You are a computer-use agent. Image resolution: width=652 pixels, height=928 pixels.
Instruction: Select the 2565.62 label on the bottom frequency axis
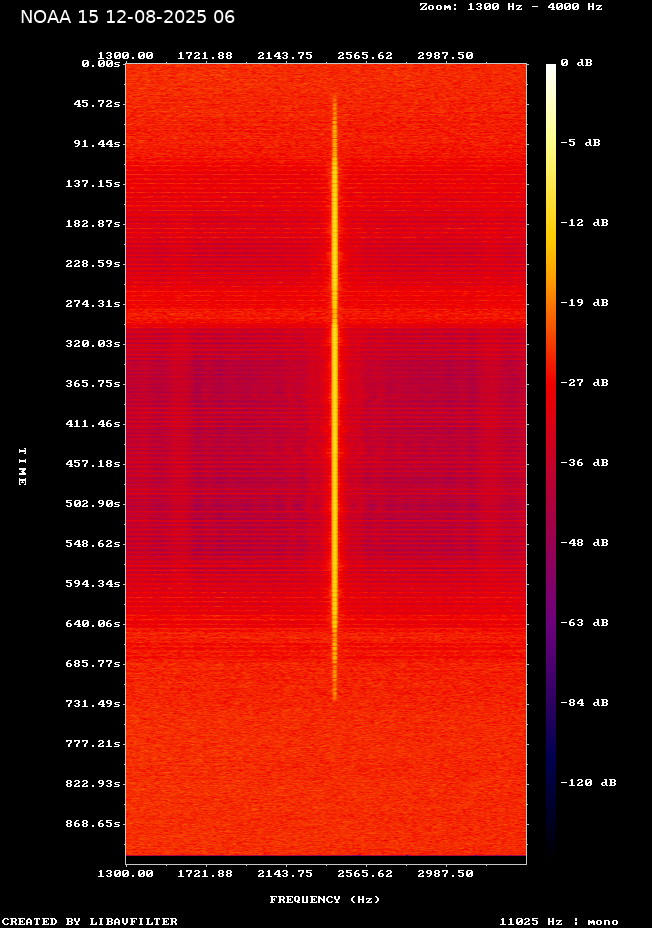[365, 874]
